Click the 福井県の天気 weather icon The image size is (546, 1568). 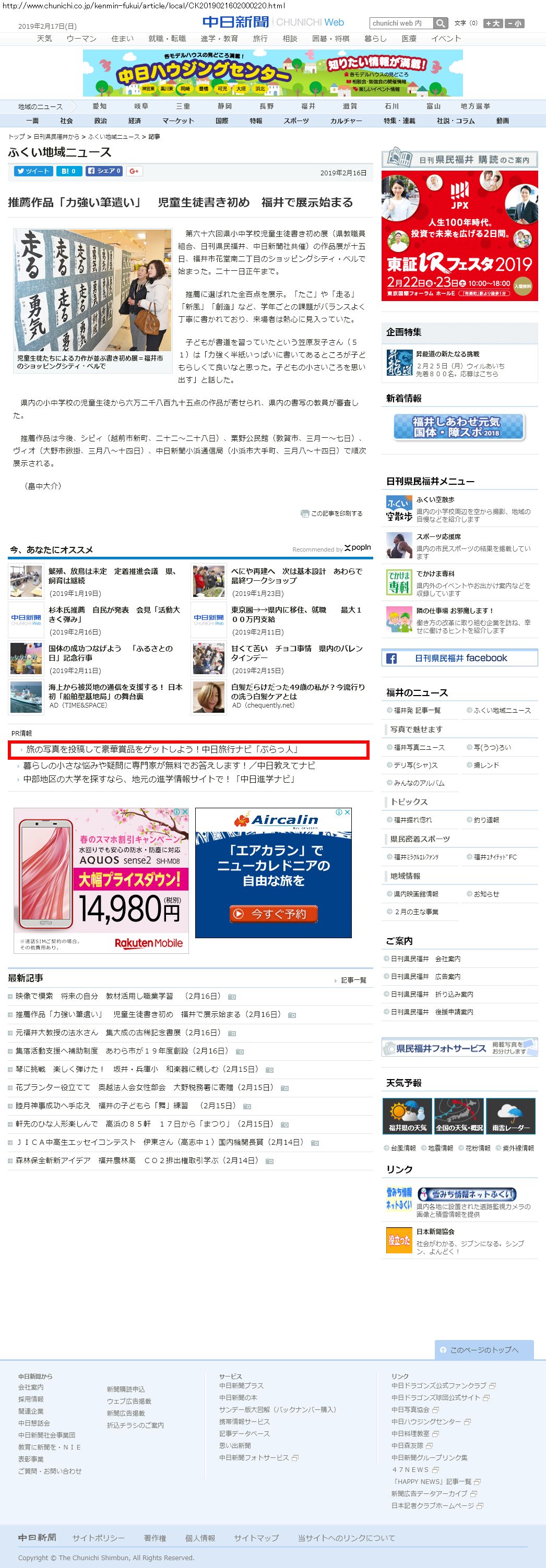pyautogui.click(x=407, y=1115)
